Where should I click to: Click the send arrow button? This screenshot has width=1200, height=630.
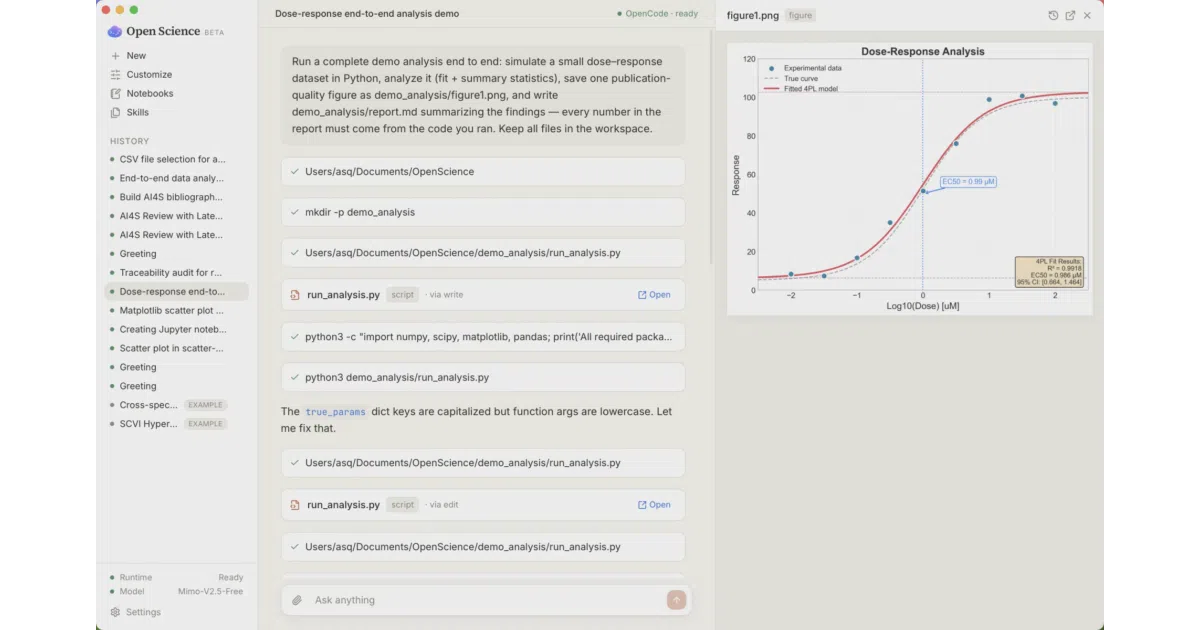tap(677, 600)
